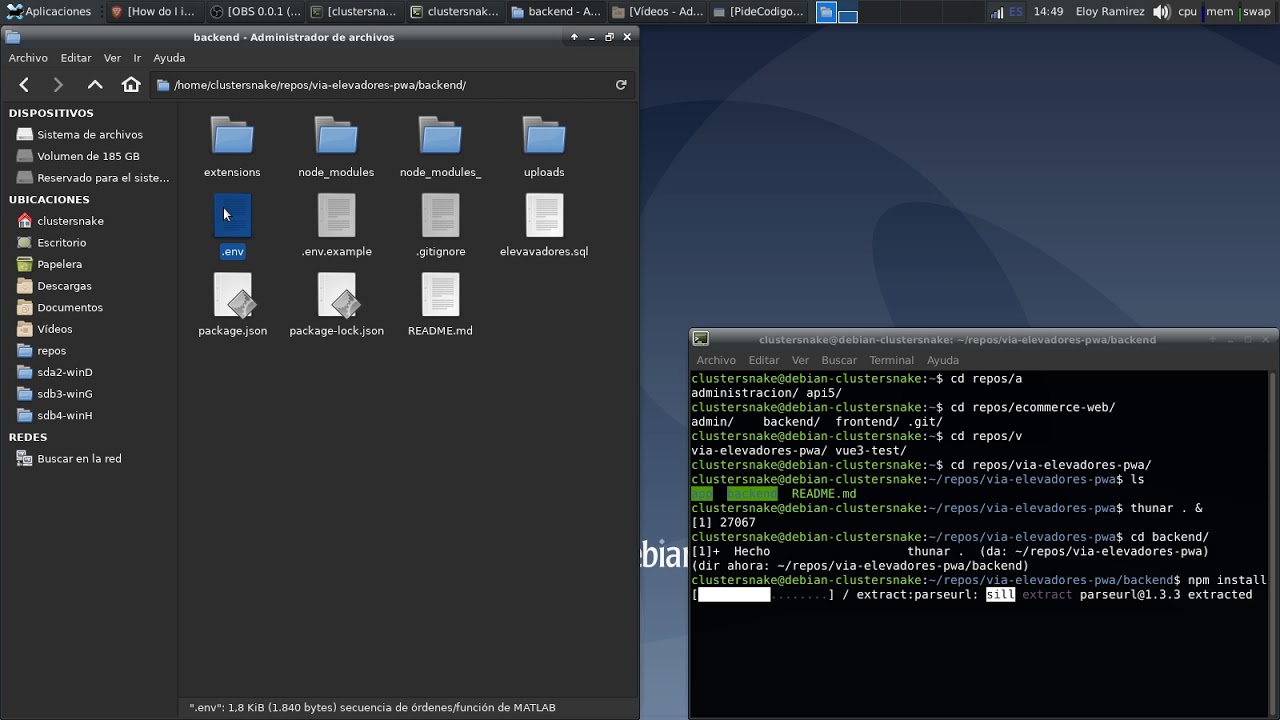
Task: Go to the parent folder with up arrow
Action: pos(95,85)
